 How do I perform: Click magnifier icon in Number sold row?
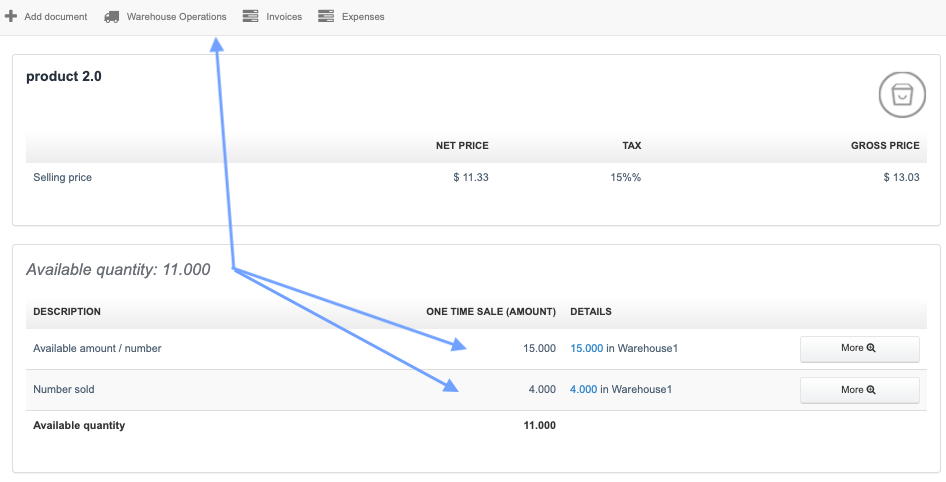[871, 390]
